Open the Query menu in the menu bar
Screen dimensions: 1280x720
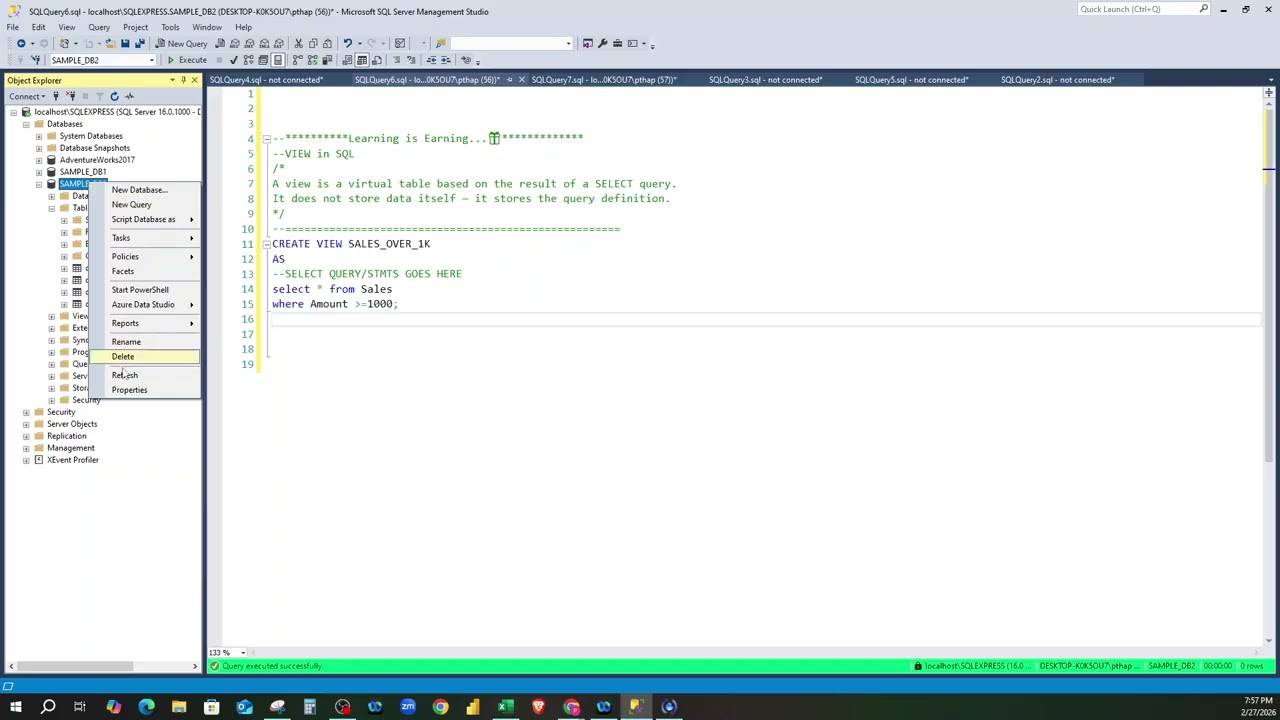coord(99,27)
